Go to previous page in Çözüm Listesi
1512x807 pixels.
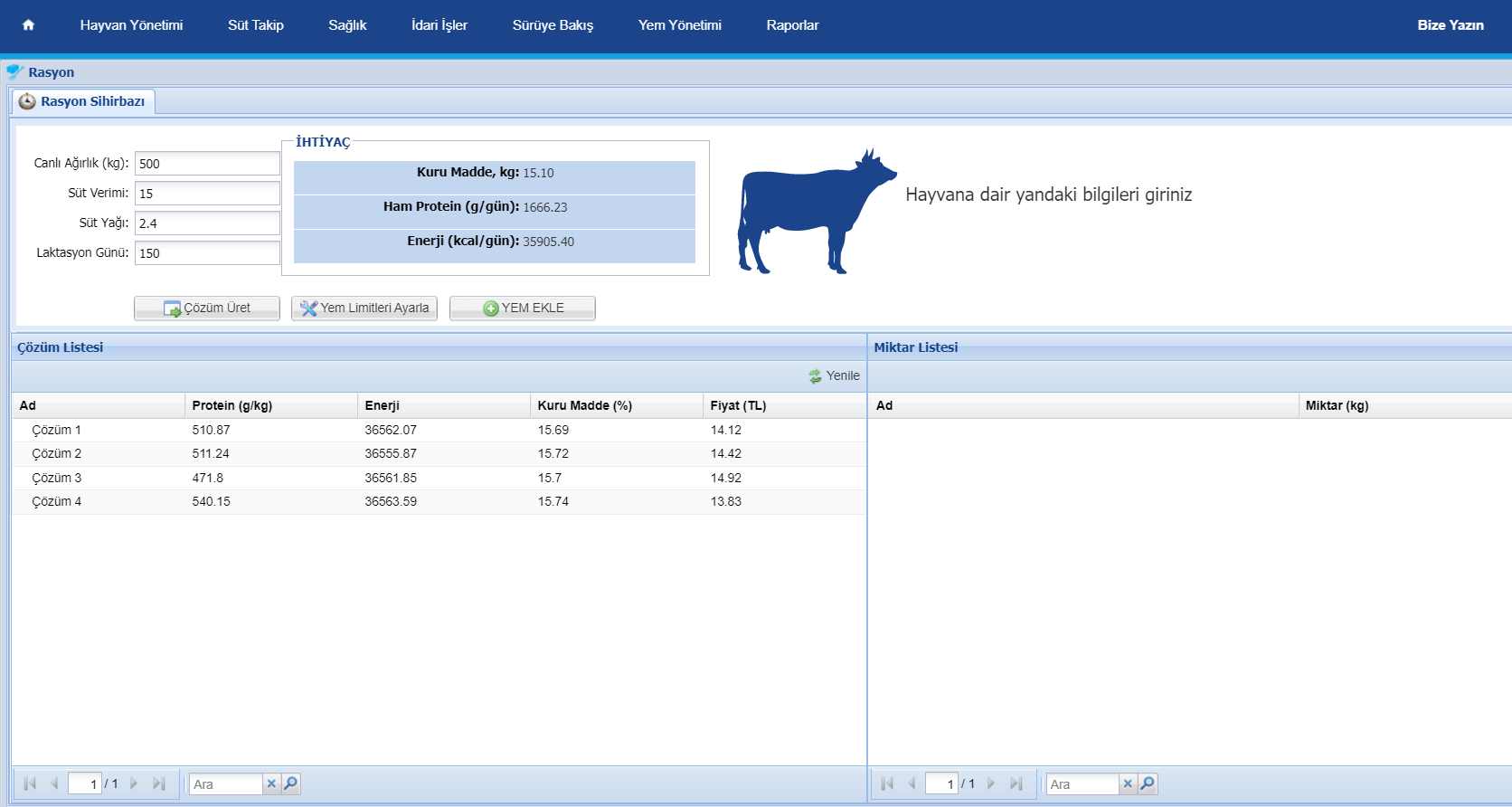[x=54, y=783]
